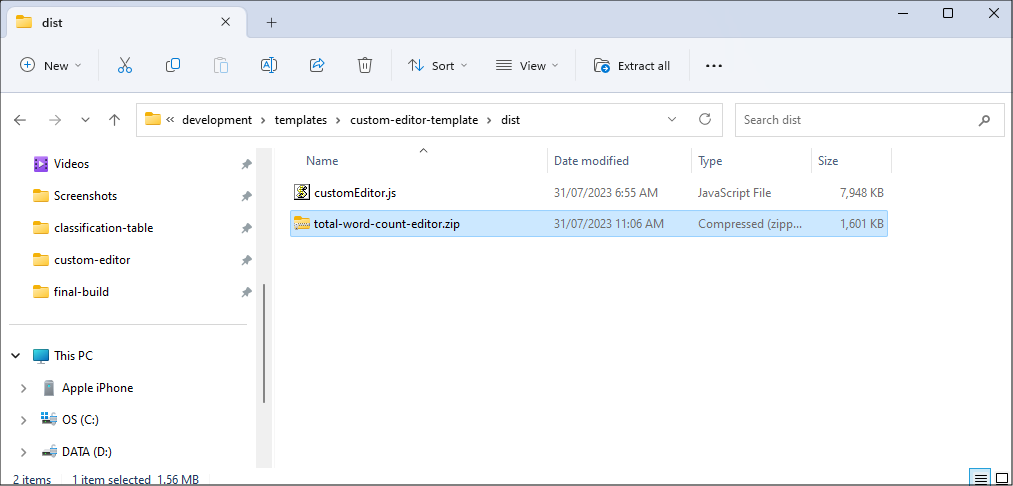Click the Cut scissors icon
Screen dimensions: 1013x486
pos(125,65)
